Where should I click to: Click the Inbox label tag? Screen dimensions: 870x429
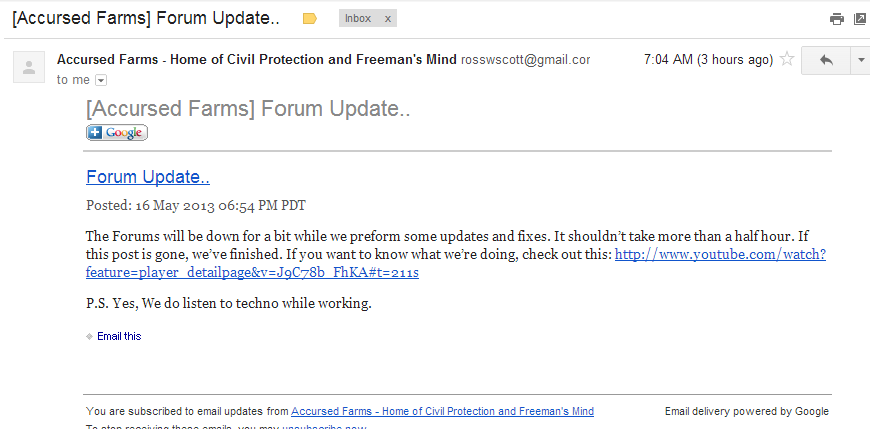(x=358, y=18)
